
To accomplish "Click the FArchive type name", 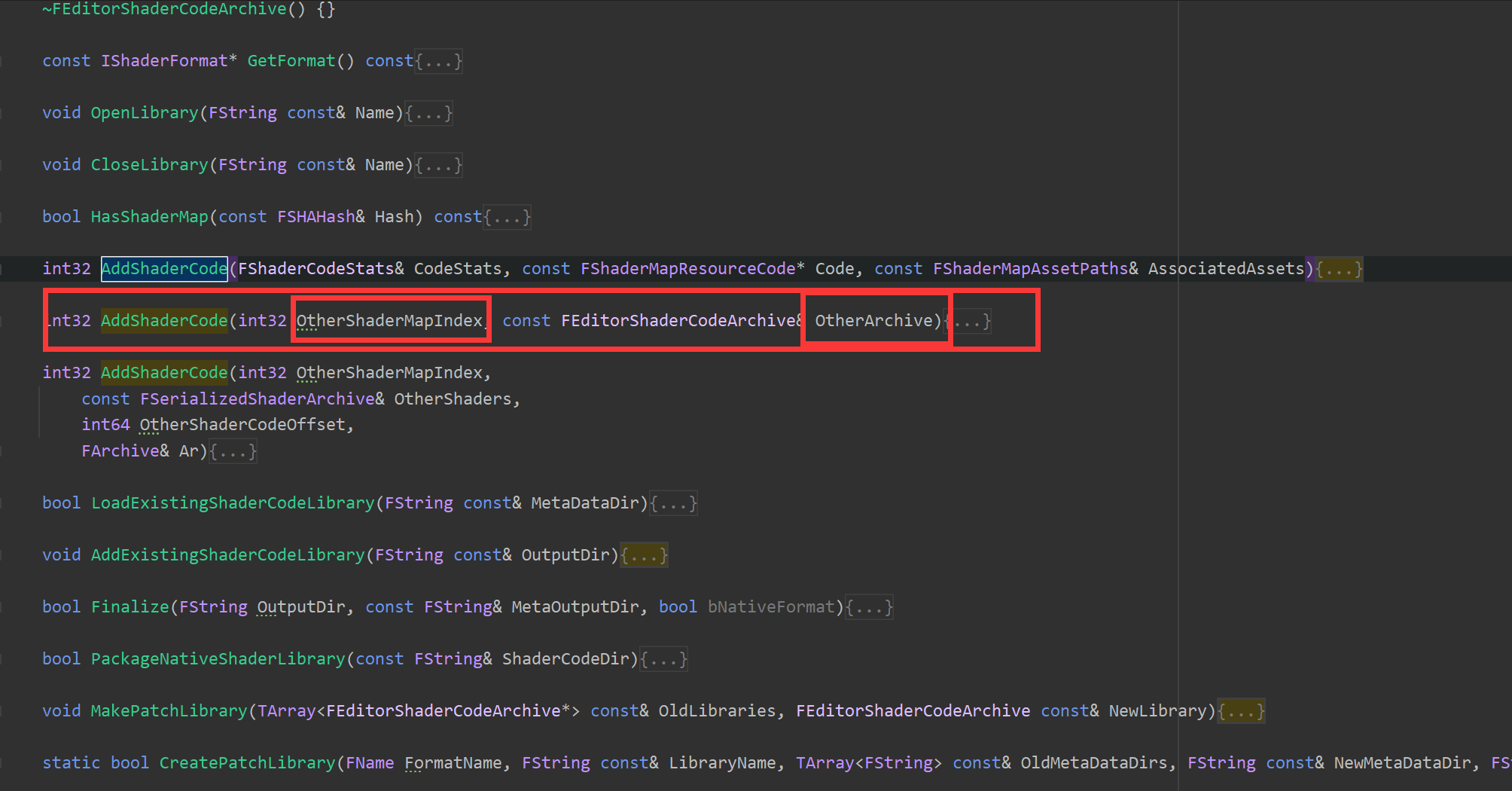I will click(120, 451).
